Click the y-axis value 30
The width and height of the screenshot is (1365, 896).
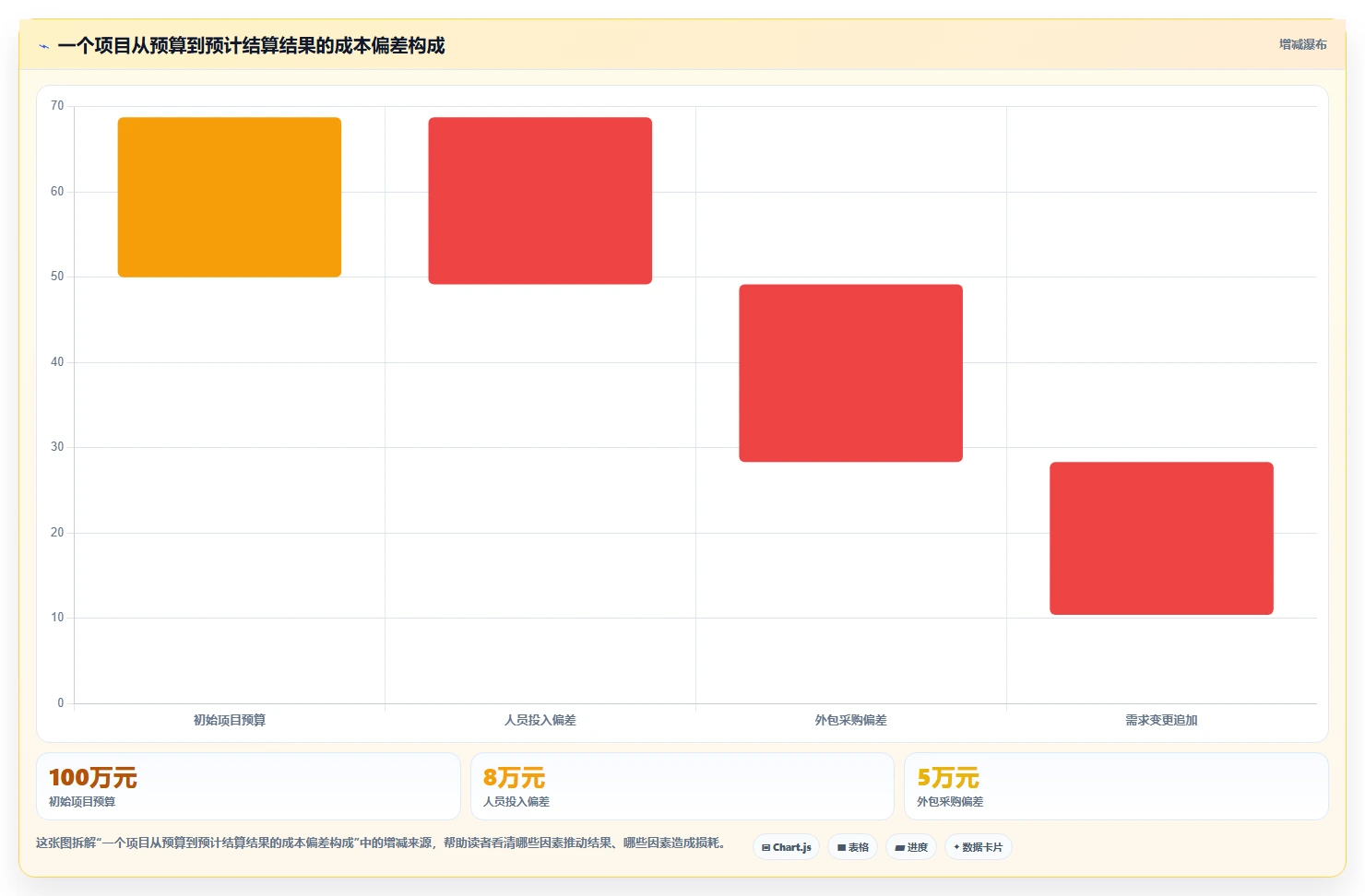pyautogui.click(x=57, y=447)
